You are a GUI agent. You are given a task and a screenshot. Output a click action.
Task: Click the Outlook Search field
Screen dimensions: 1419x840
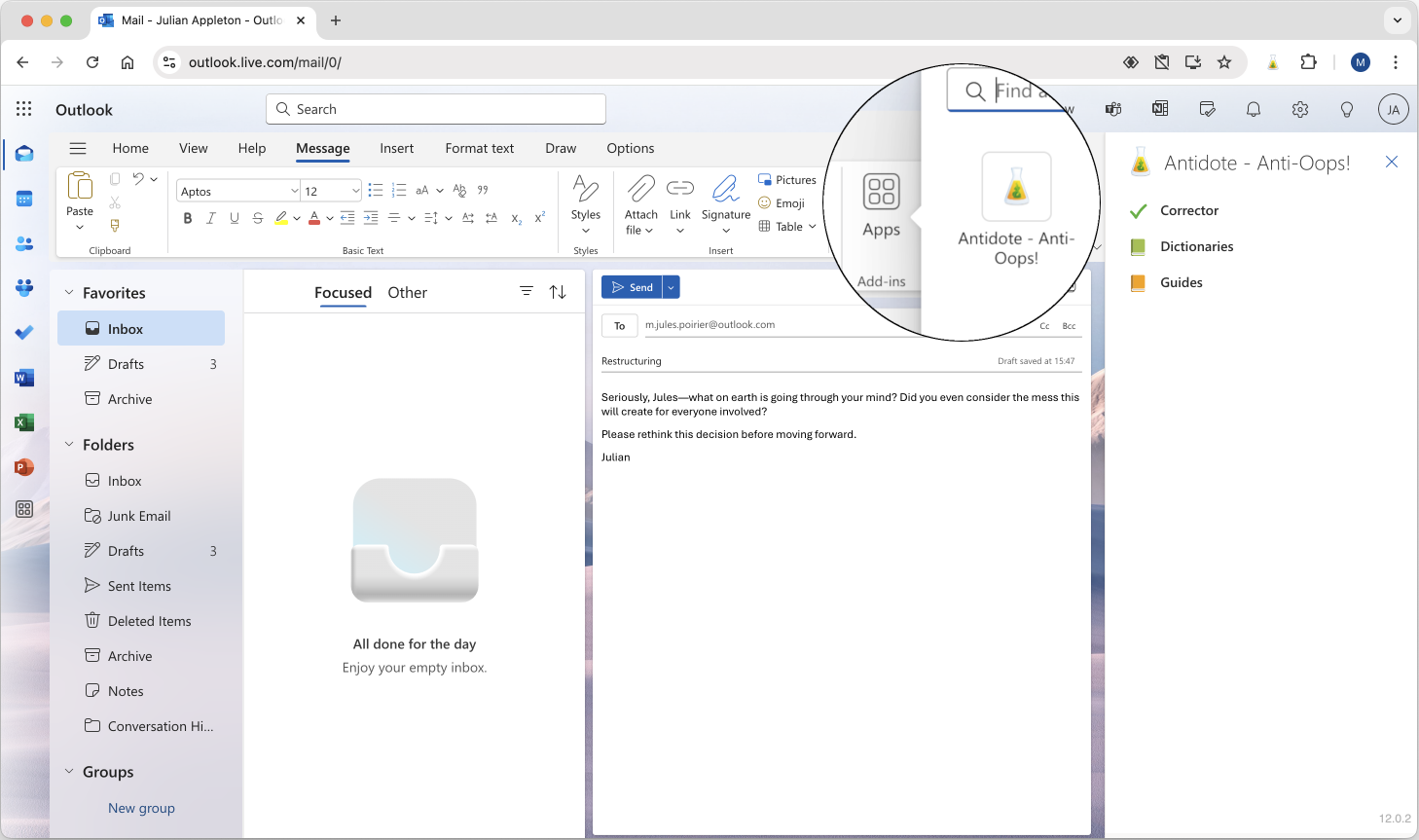pyautogui.click(x=436, y=109)
